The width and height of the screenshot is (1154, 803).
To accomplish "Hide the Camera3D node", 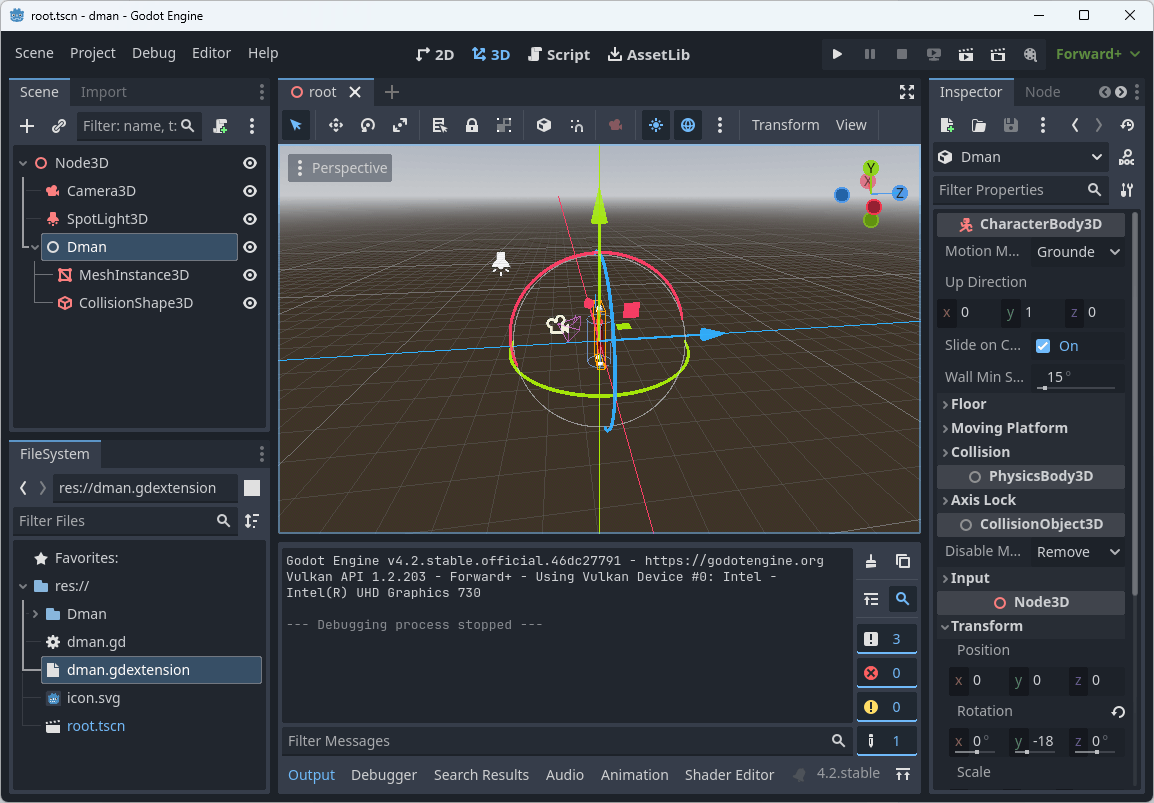I will point(250,191).
